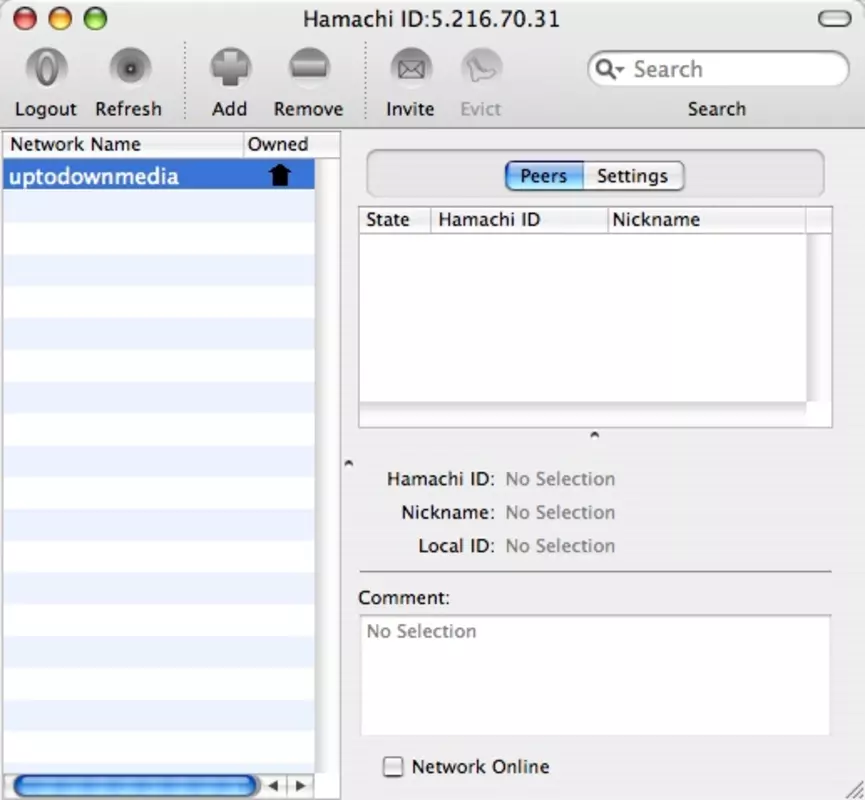Image resolution: width=865 pixels, height=800 pixels.
Task: Click the window resize grip corner
Action: coord(853,789)
